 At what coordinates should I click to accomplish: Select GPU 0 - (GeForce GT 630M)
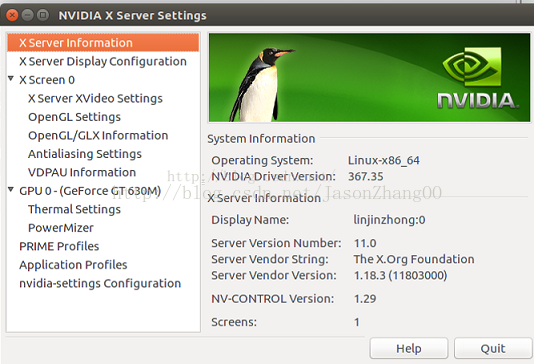[x=90, y=191]
